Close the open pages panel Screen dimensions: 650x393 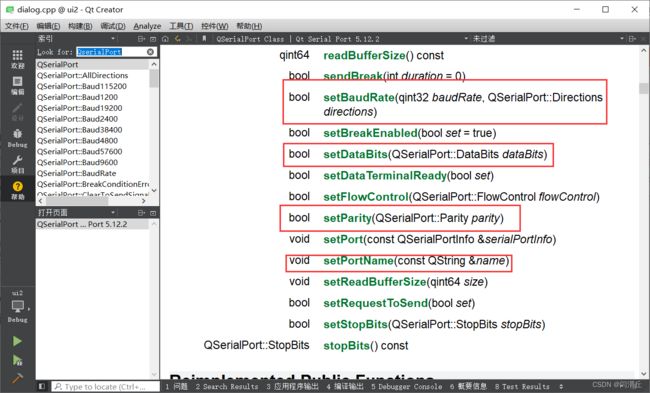[x=153, y=213]
